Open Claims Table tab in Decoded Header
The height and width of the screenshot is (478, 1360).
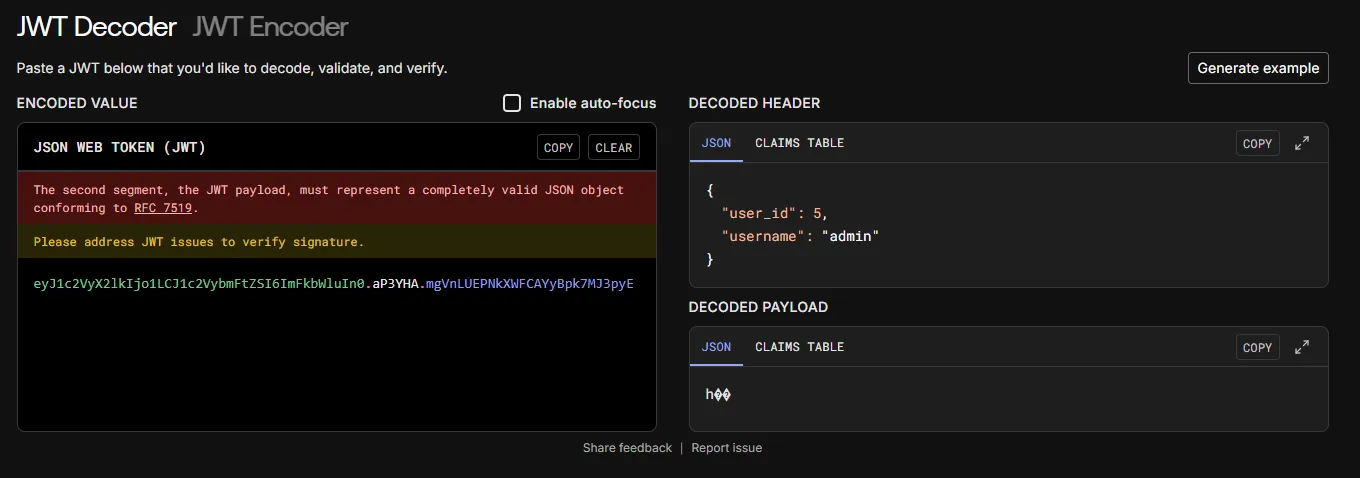[799, 143]
